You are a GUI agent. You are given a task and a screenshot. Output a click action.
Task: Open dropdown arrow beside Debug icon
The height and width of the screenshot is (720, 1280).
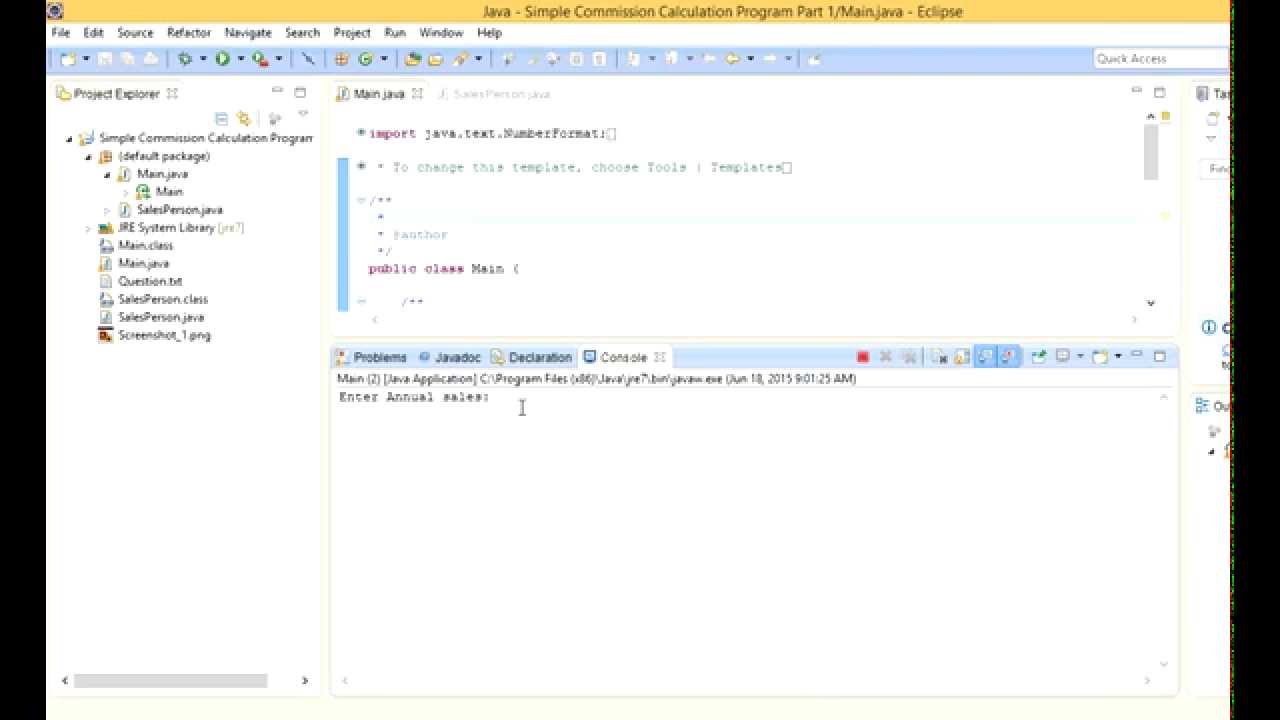(x=203, y=59)
